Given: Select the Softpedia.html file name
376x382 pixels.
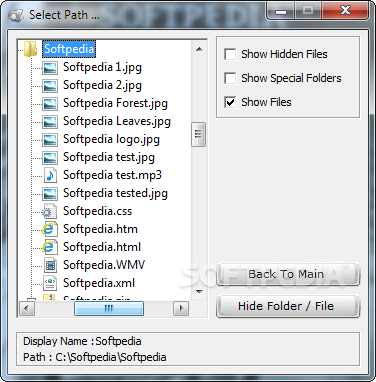Looking at the screenshot, I should (x=102, y=247).
